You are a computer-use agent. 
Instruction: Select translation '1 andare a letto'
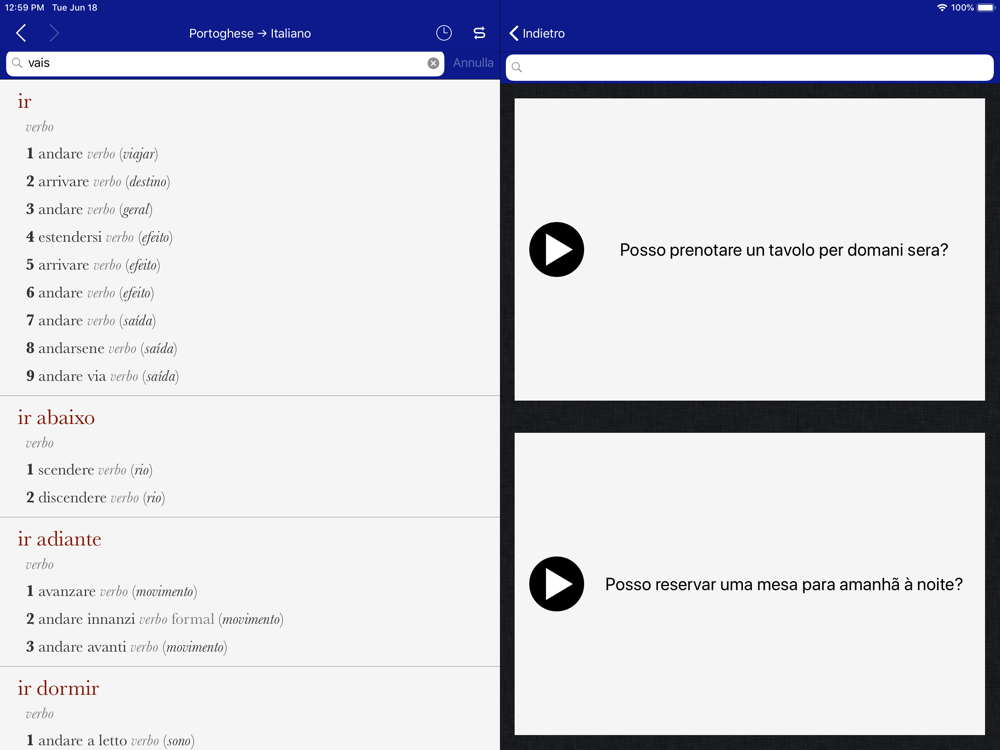pos(77,740)
